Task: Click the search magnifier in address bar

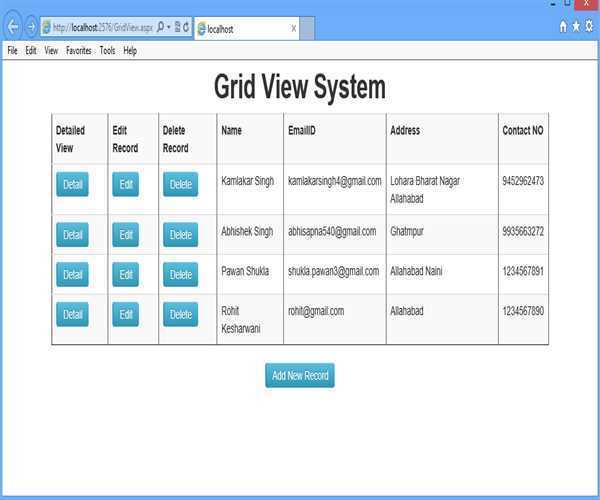Action: [x=161, y=28]
